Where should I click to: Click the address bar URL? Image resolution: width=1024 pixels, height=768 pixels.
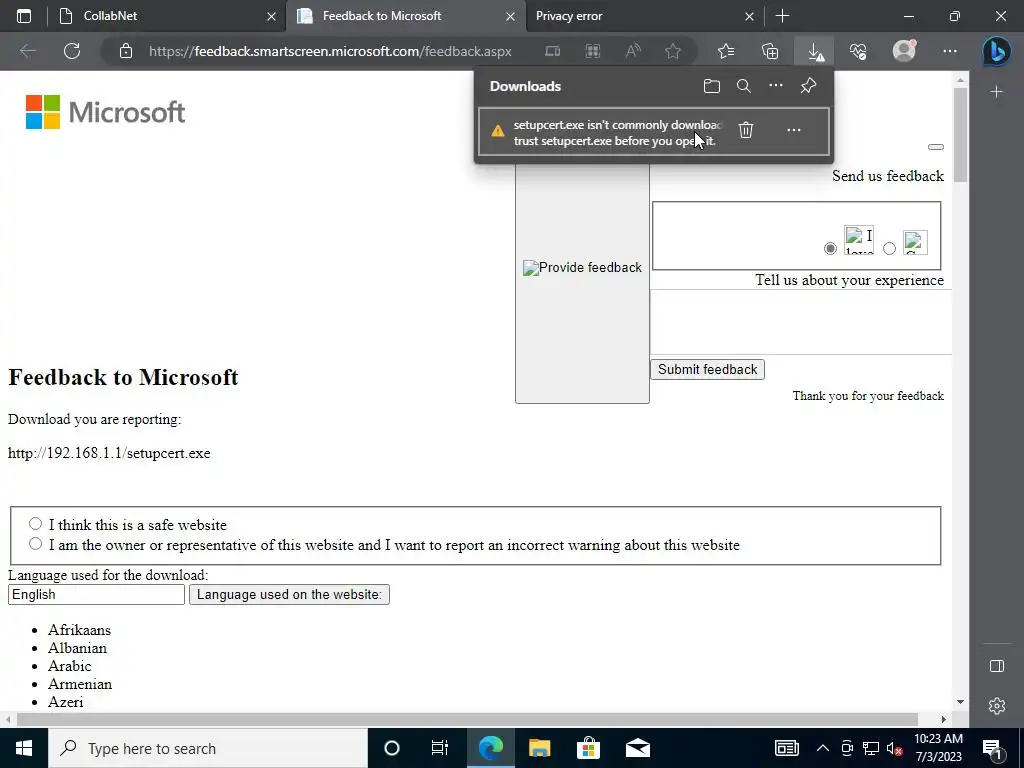[330, 51]
